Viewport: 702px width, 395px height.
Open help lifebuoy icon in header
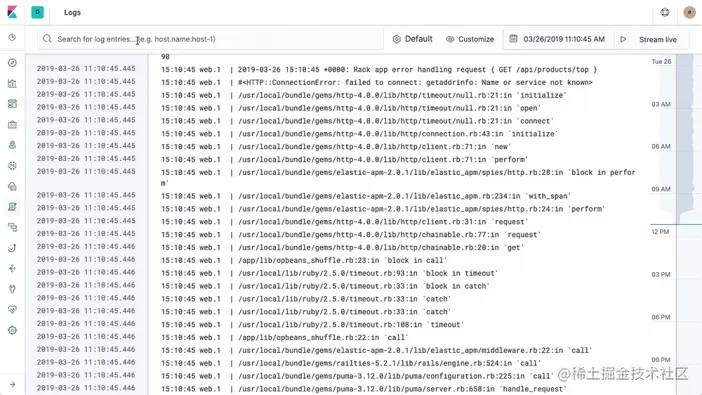tap(665, 13)
